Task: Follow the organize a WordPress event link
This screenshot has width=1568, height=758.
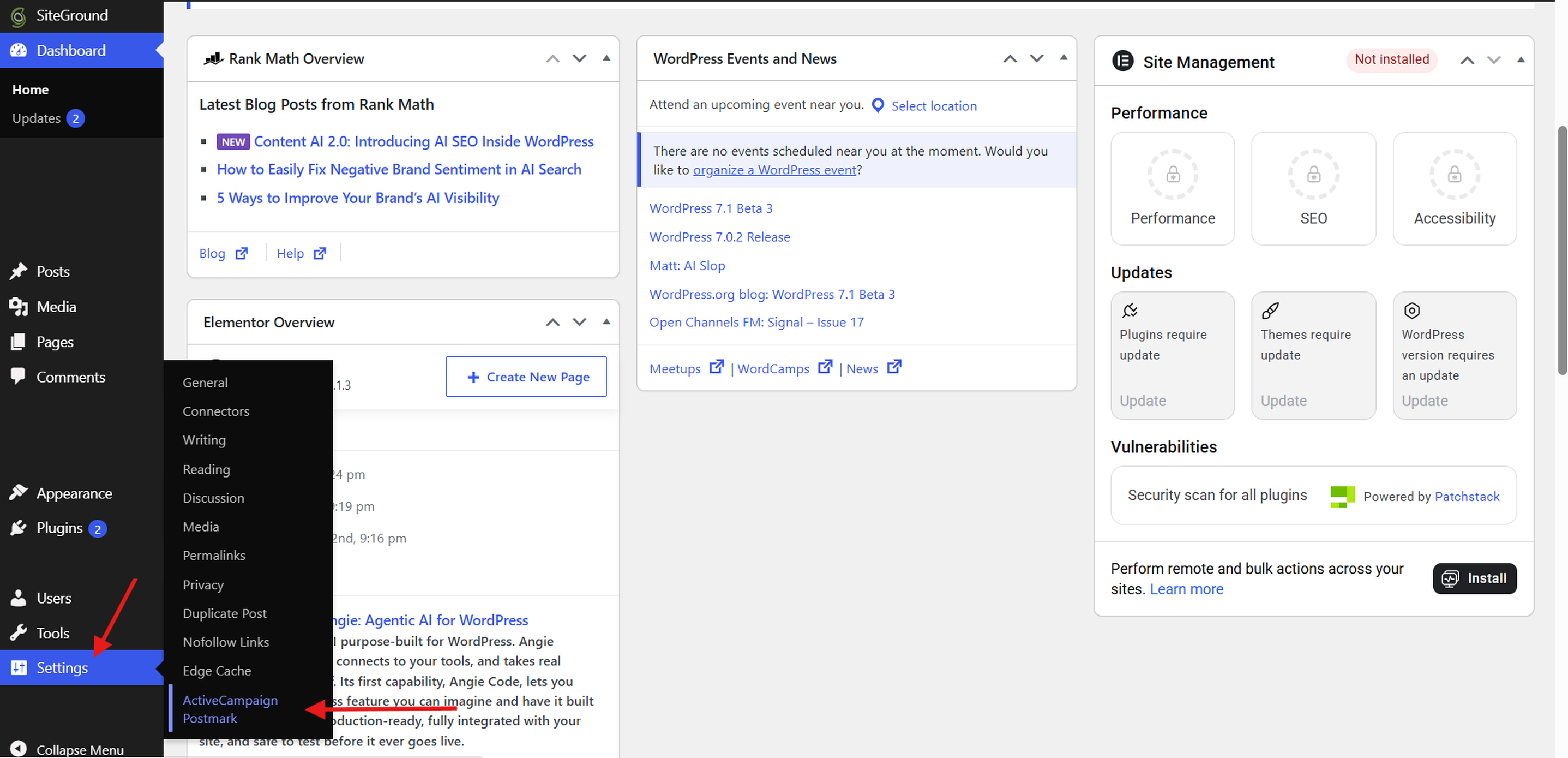Action: [x=774, y=170]
